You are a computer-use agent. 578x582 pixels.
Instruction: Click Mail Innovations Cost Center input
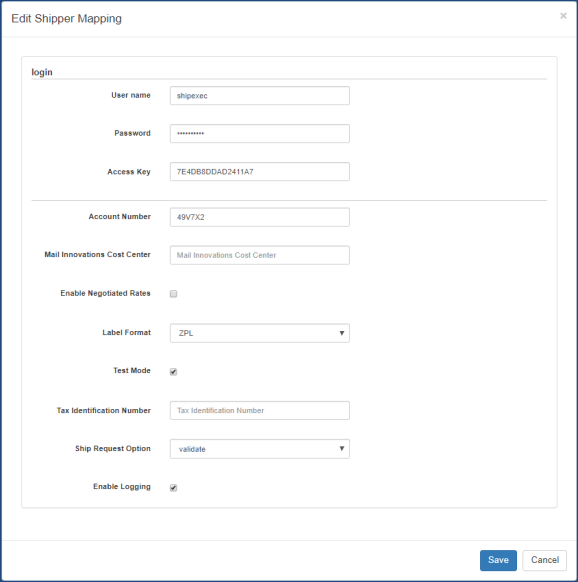pos(259,255)
